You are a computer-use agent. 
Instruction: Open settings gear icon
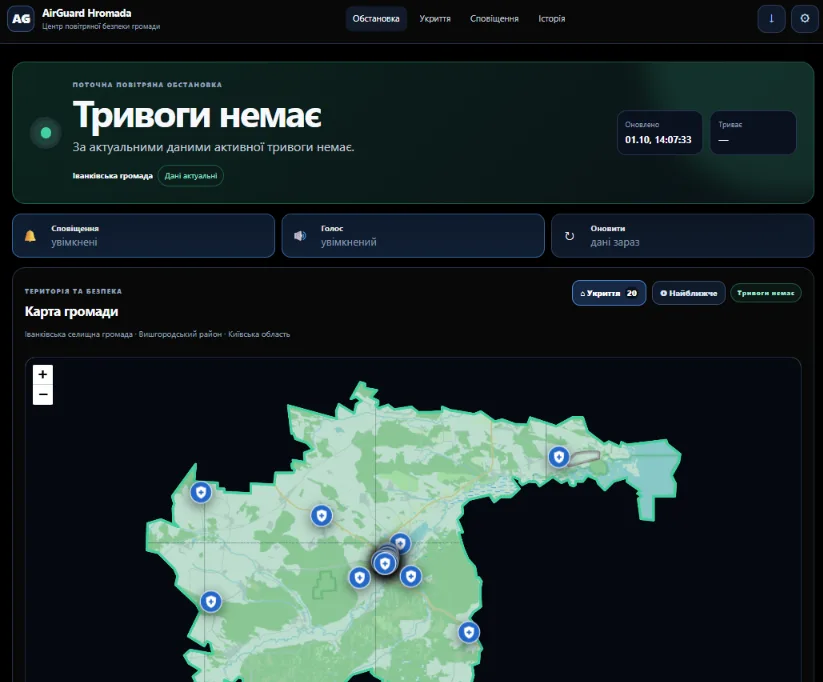pyautogui.click(x=805, y=19)
